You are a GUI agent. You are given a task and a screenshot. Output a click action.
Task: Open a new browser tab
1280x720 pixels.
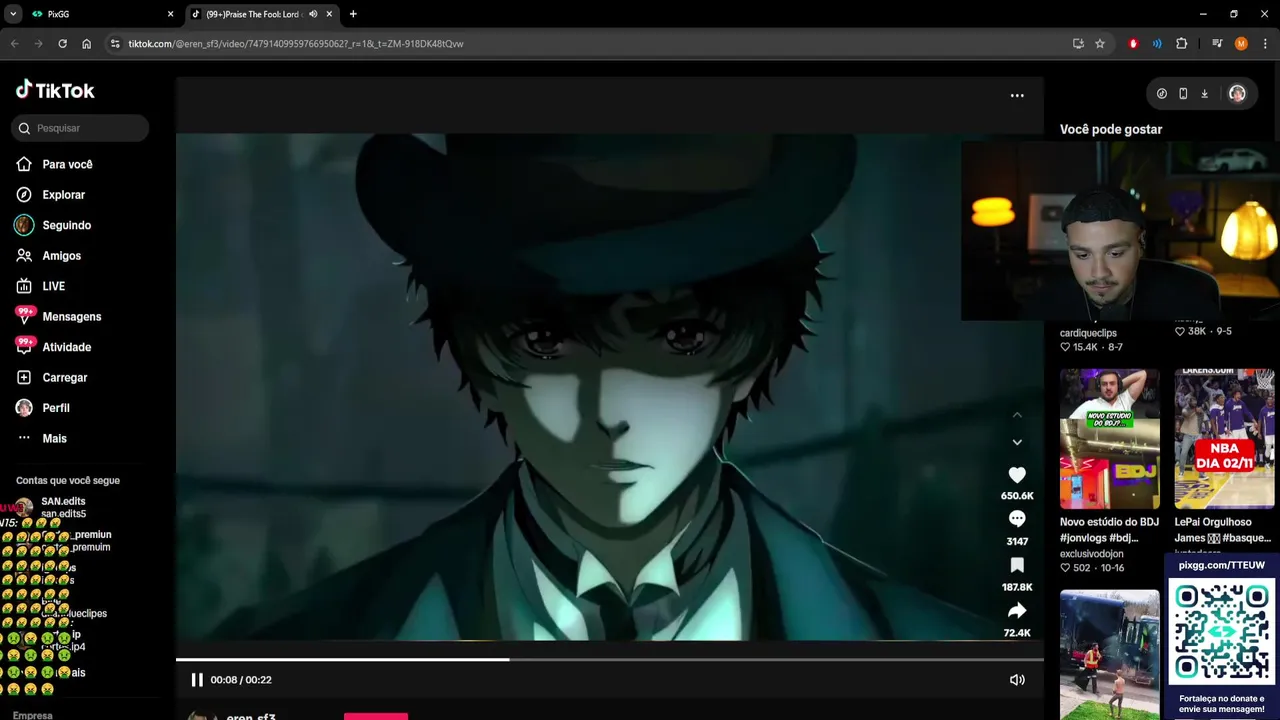(x=353, y=14)
